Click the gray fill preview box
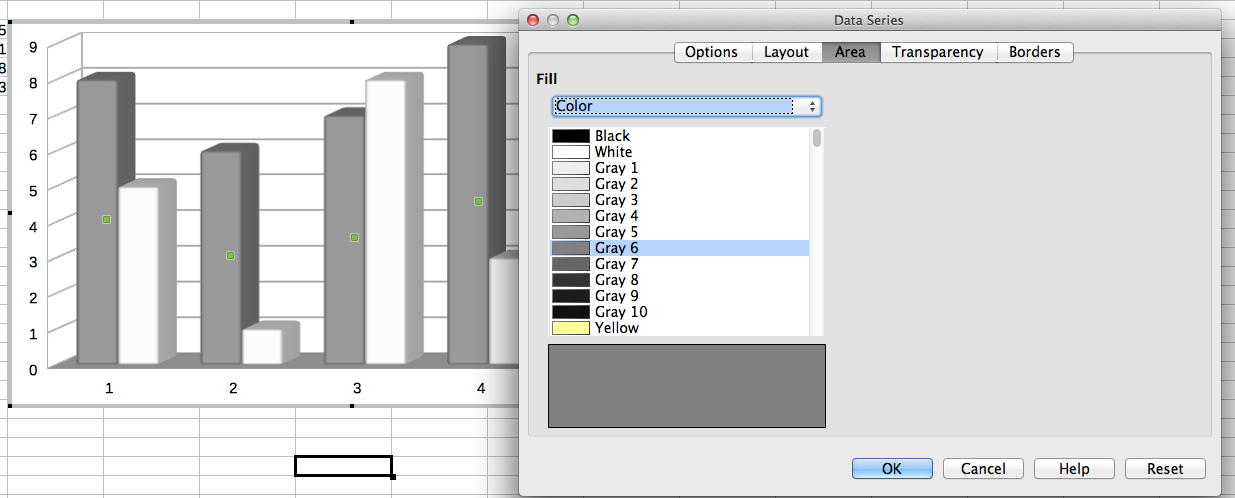The height and width of the screenshot is (498, 1235). [687, 386]
